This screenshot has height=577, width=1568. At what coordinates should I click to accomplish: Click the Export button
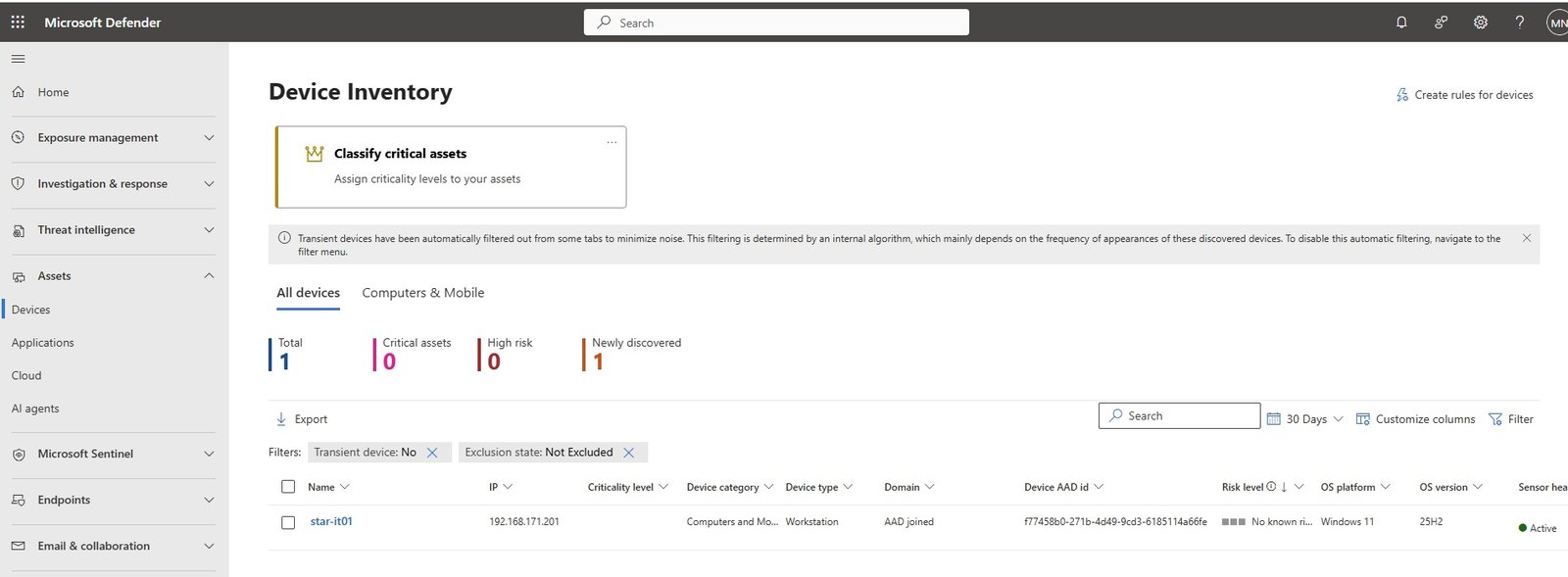[301, 419]
